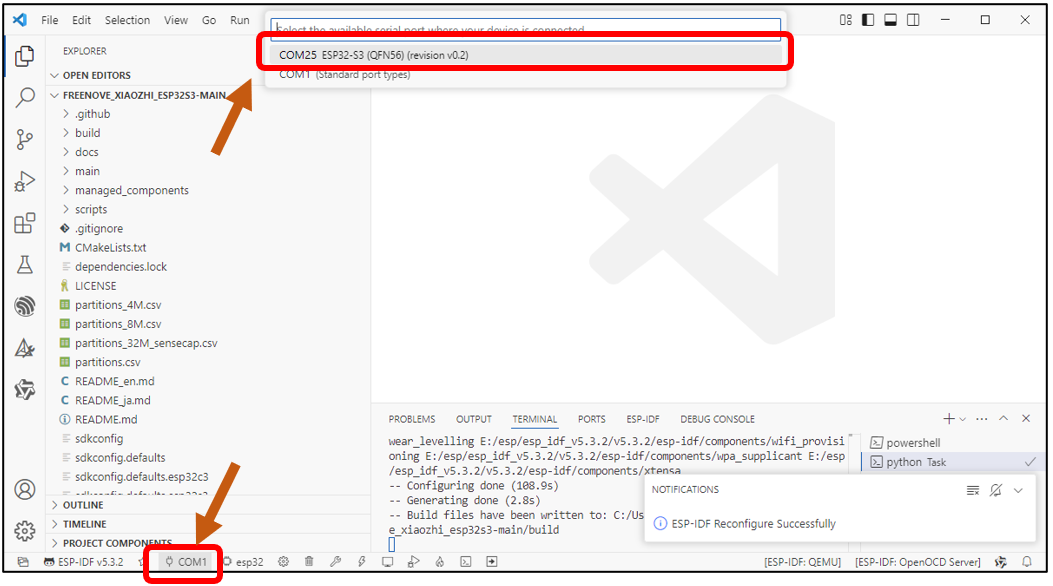Click [ESP-IDF: OpenOCD Server] status item
The image size is (1053, 586).
917,562
